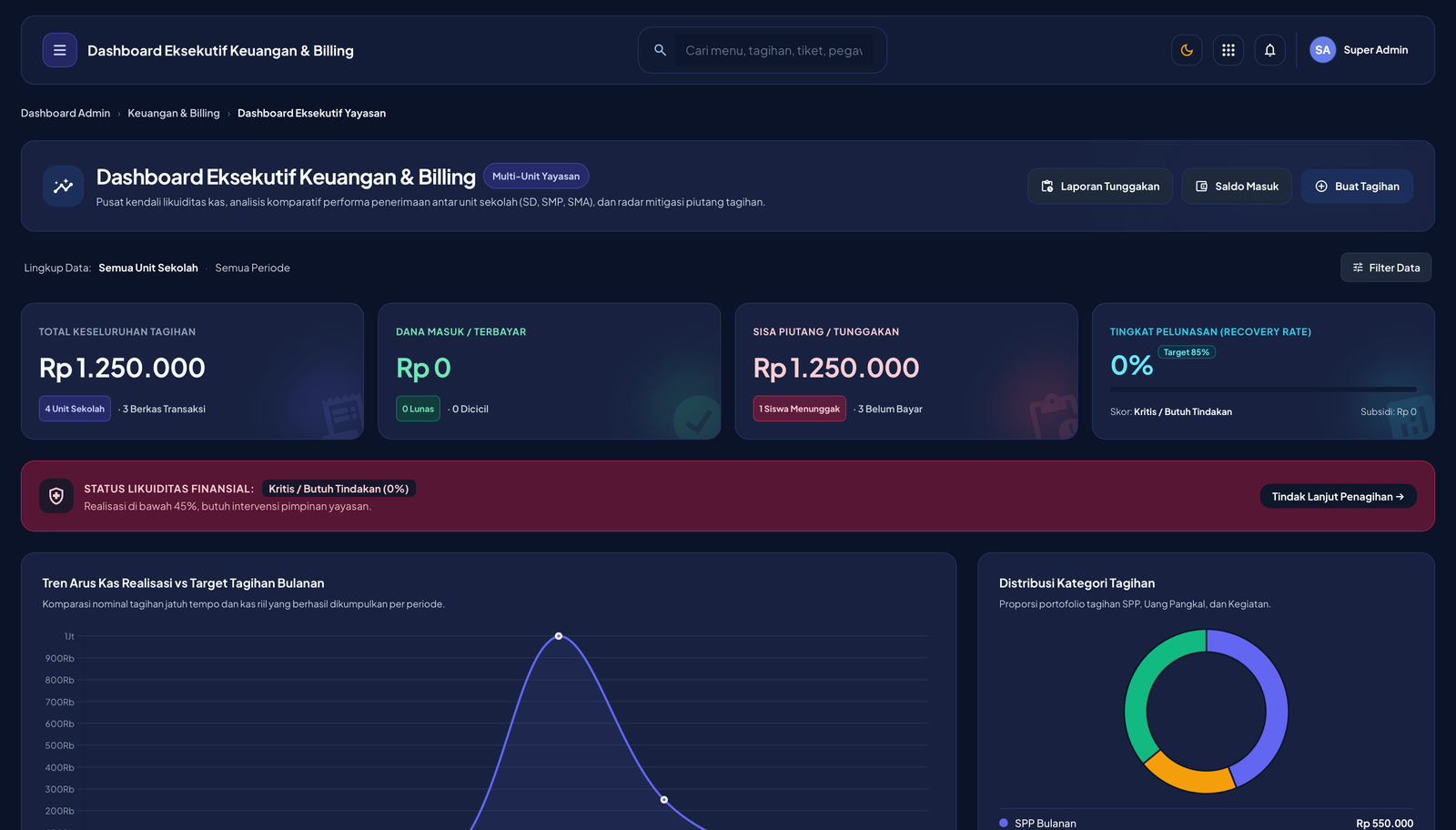Click the trend chart header icon

click(63, 186)
